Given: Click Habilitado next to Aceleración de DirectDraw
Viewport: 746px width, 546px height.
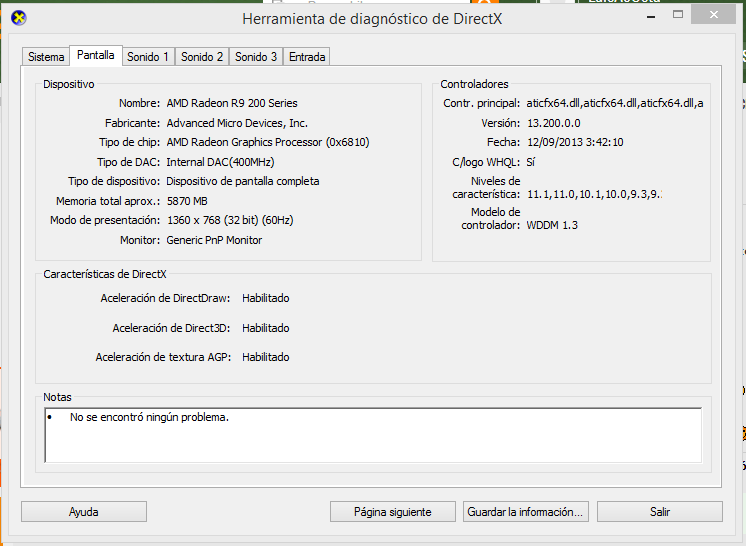Looking at the screenshot, I should point(265,298).
